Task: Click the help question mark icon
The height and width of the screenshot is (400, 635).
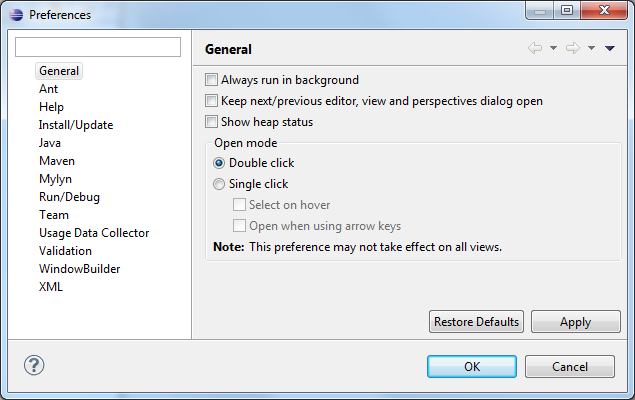Action: point(34,366)
